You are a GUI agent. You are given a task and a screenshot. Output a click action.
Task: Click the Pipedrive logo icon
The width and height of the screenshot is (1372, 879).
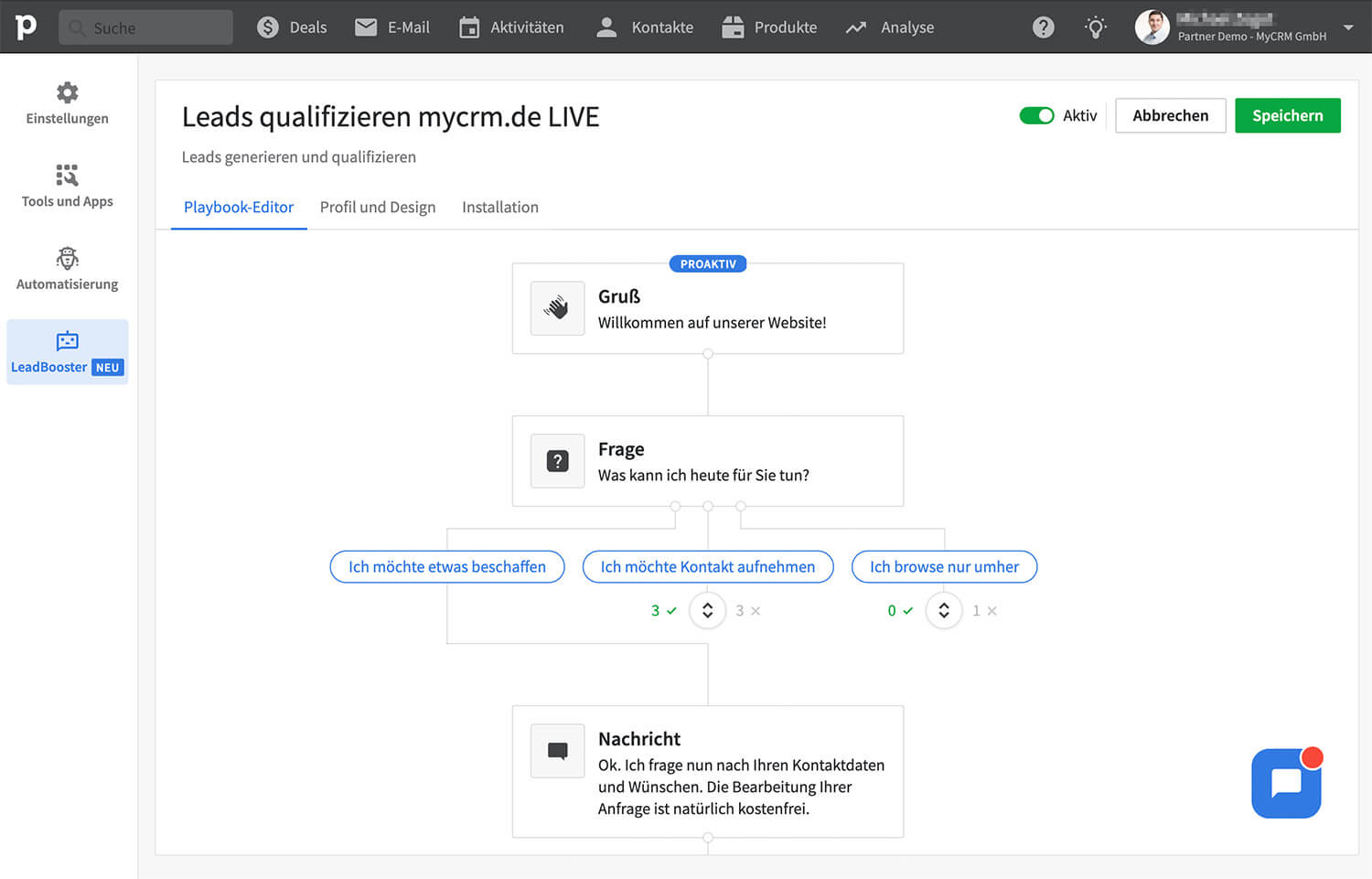[x=26, y=27]
